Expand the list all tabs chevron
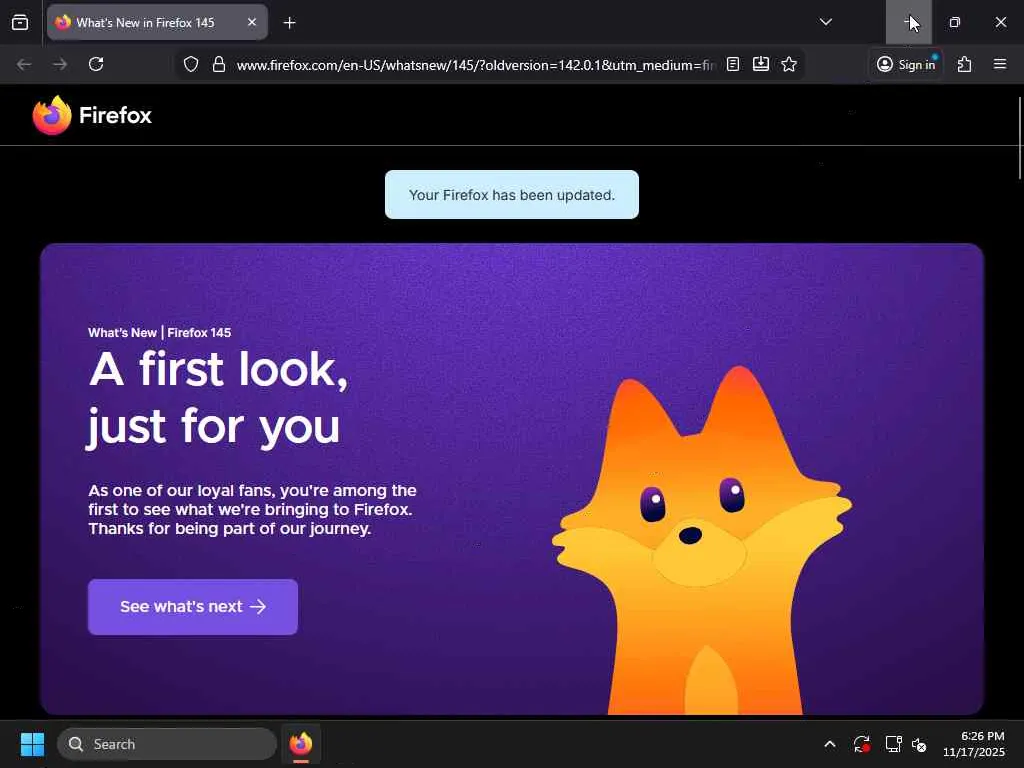This screenshot has height=768, width=1024. click(825, 22)
